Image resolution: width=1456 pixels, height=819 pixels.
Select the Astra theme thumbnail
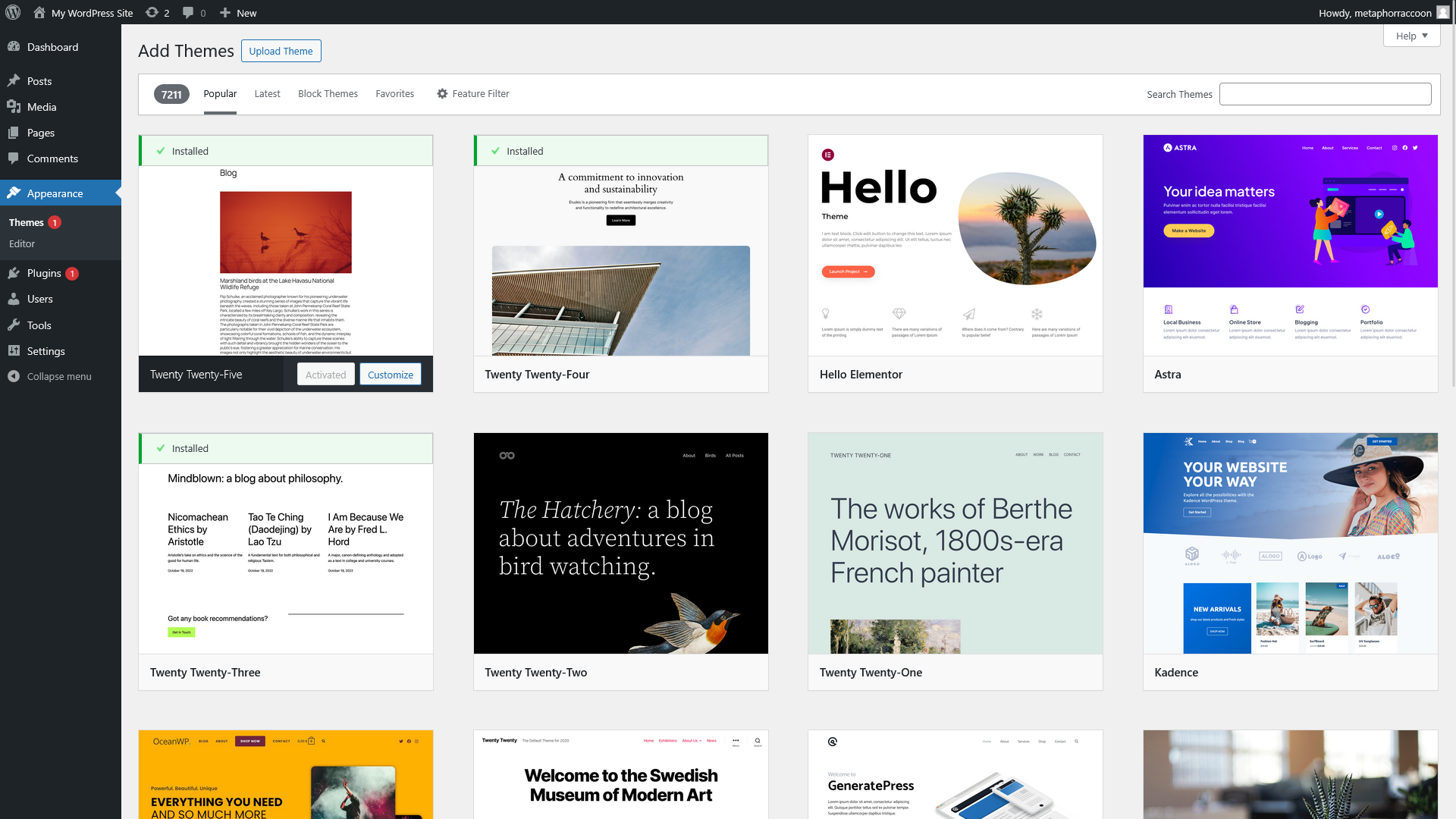[x=1290, y=246]
